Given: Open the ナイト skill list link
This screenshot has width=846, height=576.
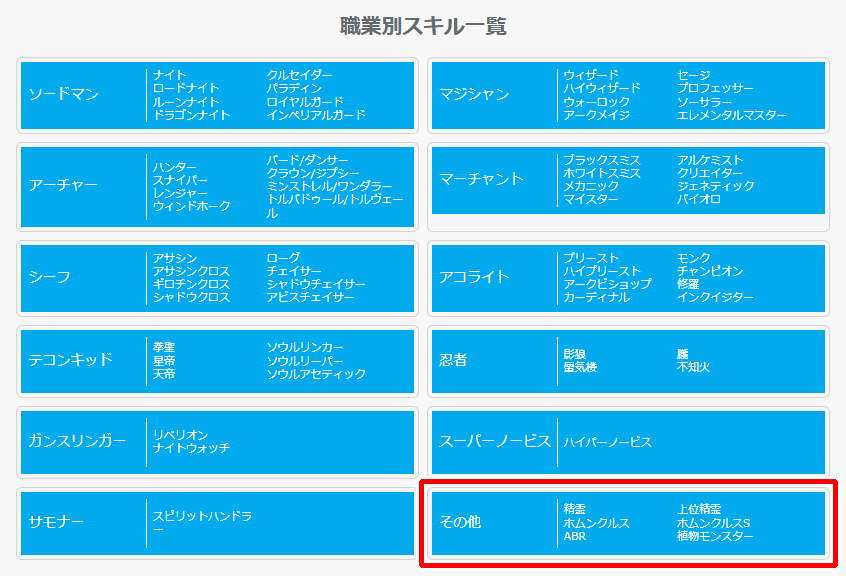Looking at the screenshot, I should click(172, 73).
